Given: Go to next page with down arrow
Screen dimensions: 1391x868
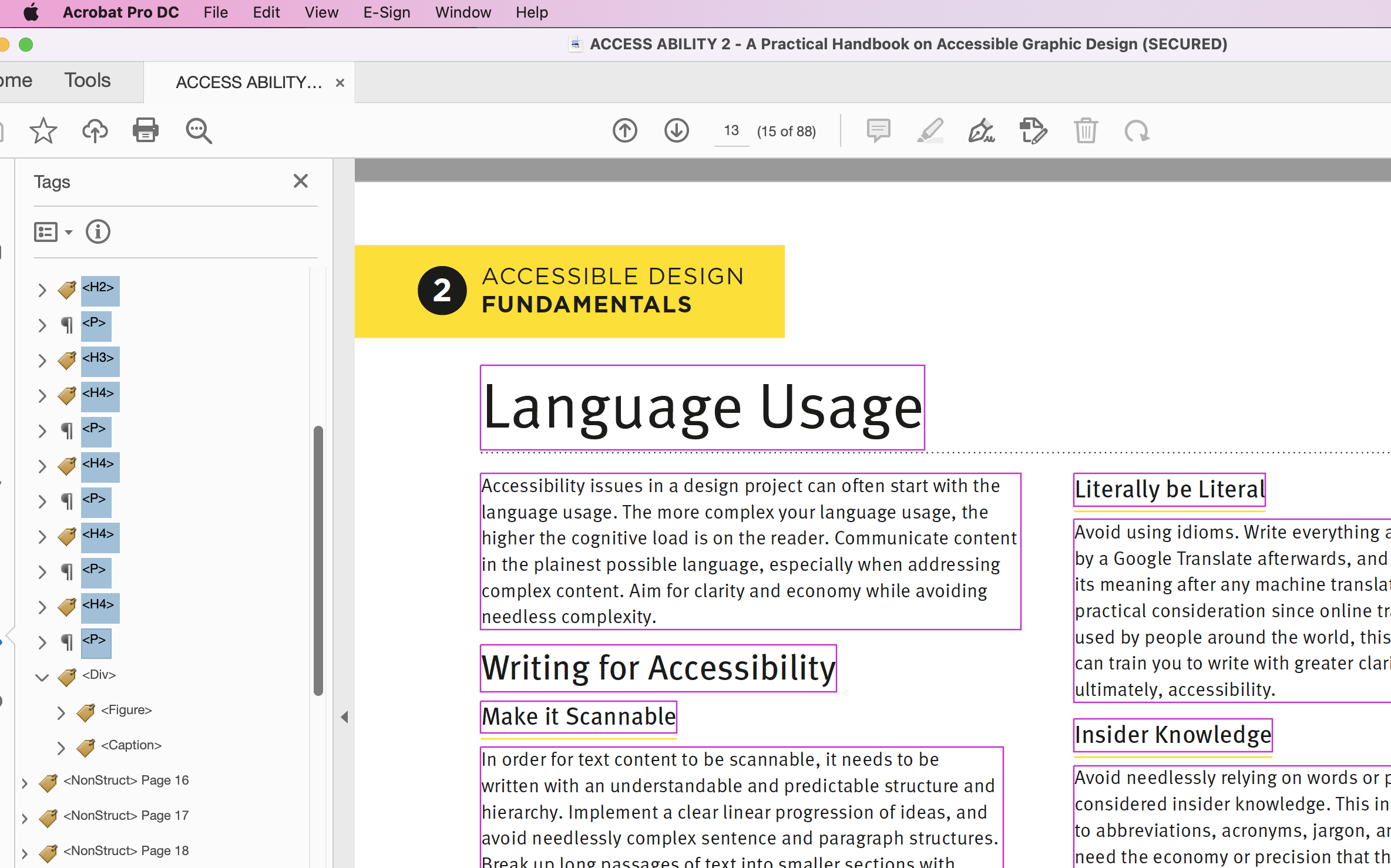Looking at the screenshot, I should [677, 130].
